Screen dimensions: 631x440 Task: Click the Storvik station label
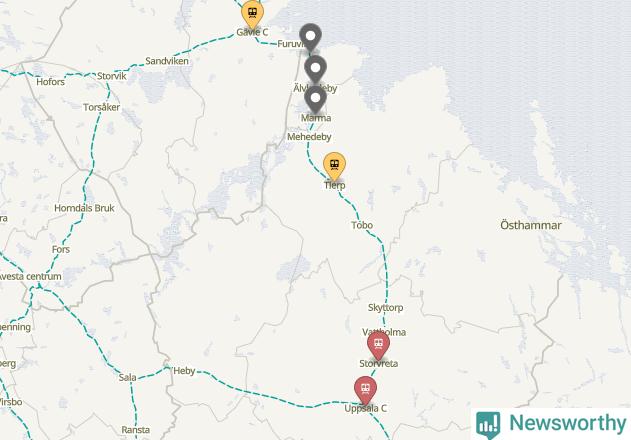[111, 76]
